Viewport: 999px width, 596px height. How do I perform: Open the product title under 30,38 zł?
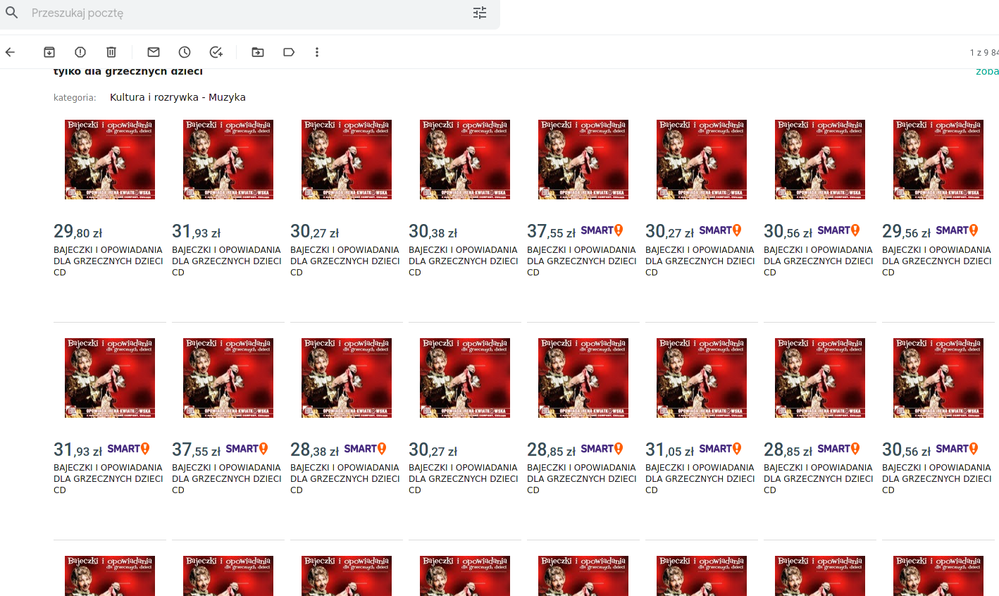[463, 261]
